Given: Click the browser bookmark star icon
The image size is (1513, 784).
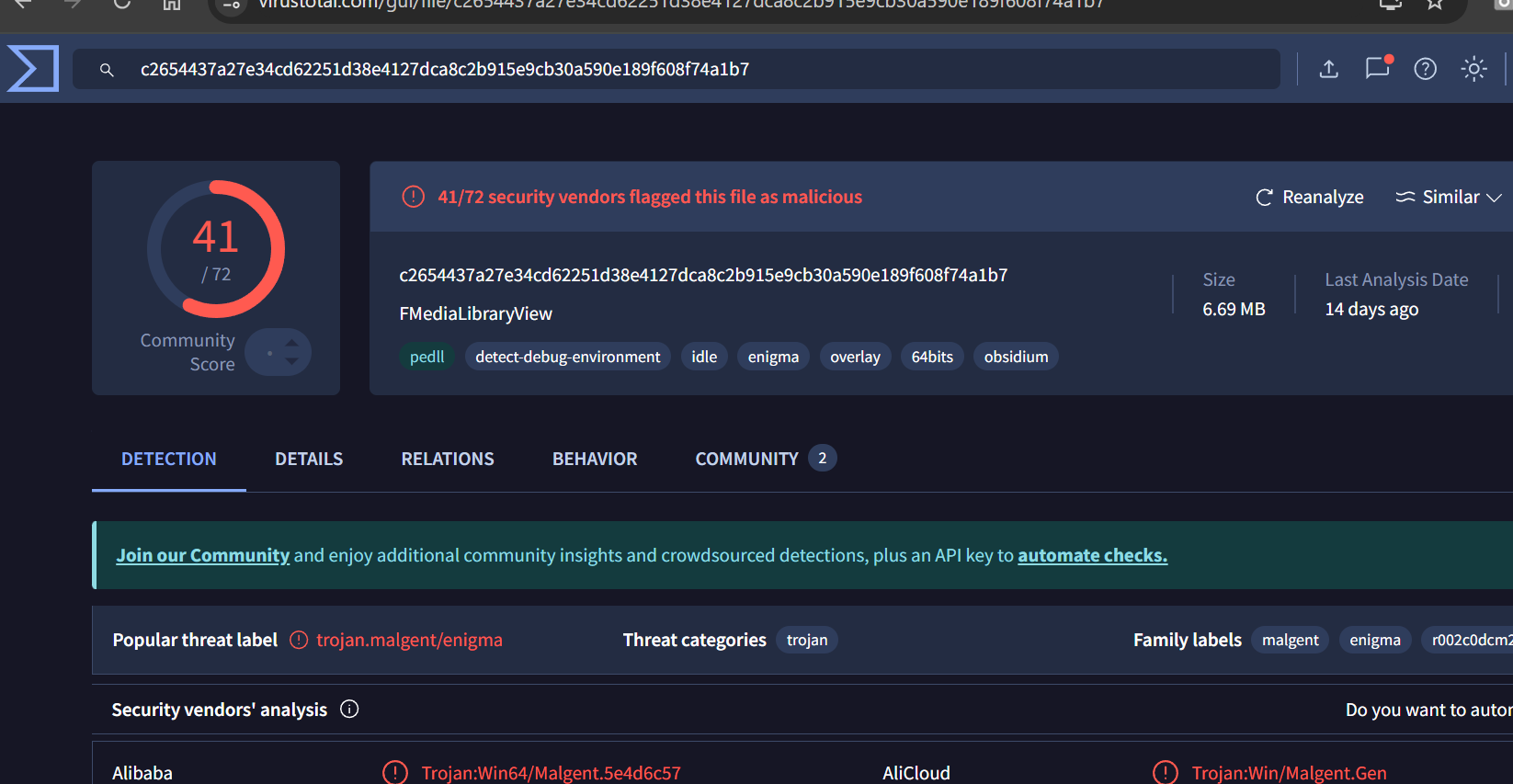Looking at the screenshot, I should tap(1435, 5).
